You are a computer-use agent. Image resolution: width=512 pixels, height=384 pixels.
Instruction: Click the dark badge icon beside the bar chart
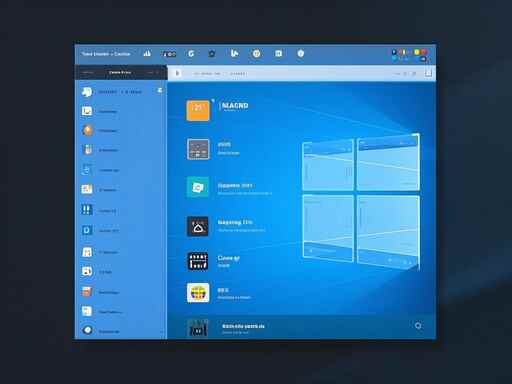tap(169, 54)
